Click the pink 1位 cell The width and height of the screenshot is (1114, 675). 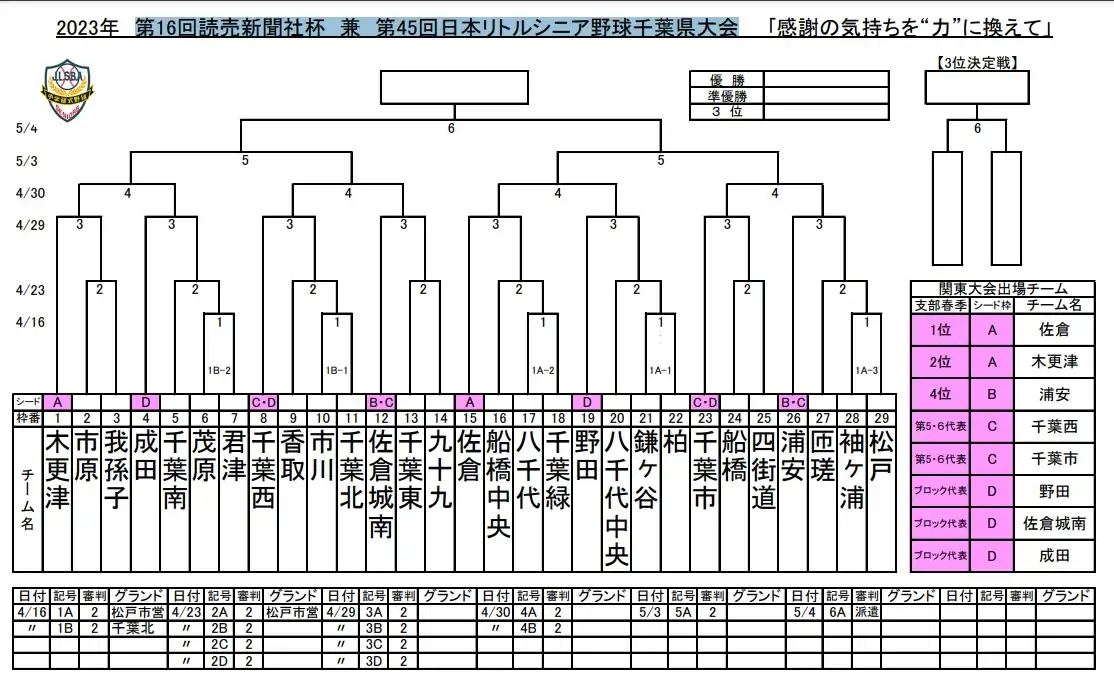(x=940, y=330)
